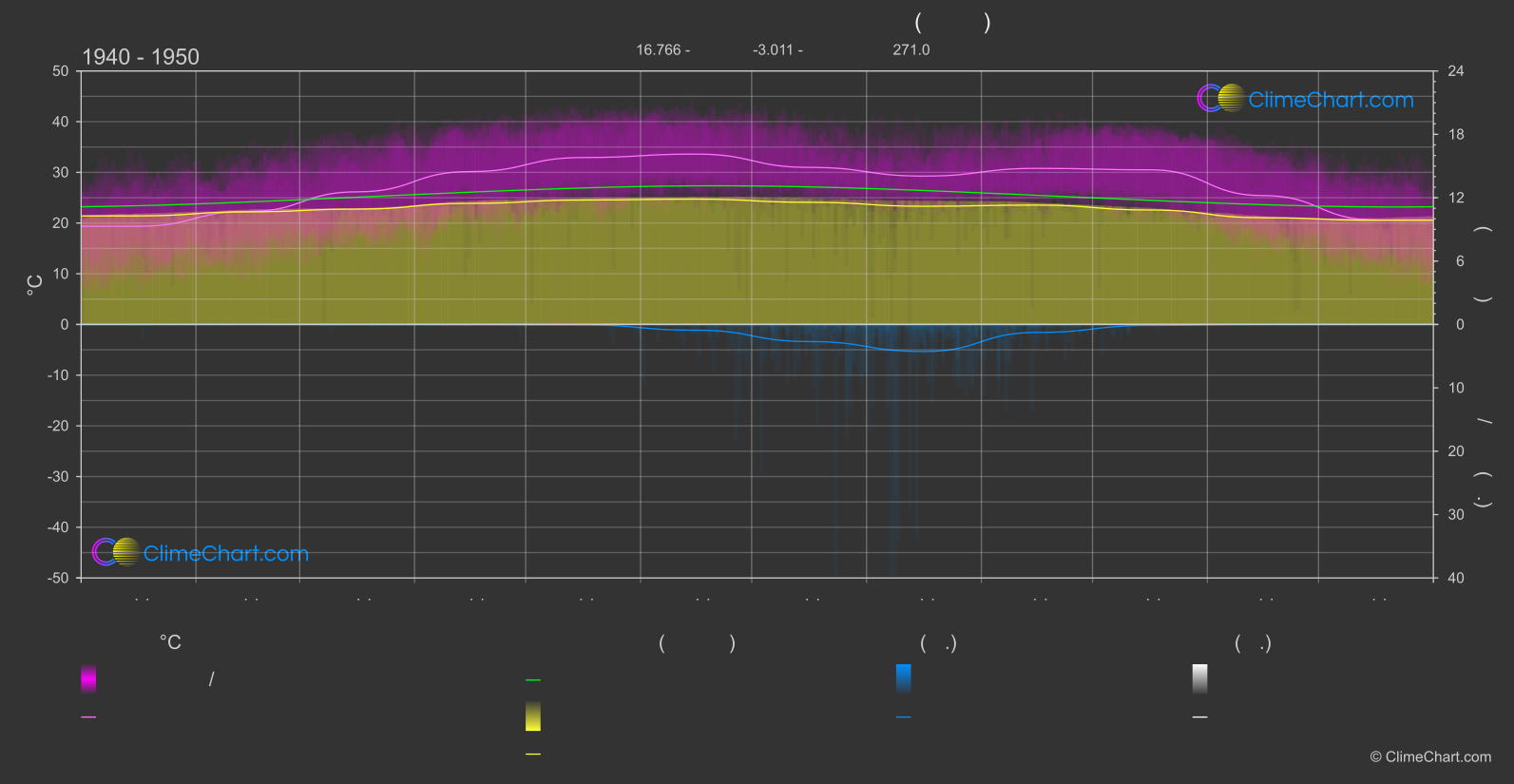Image resolution: width=1514 pixels, height=784 pixels.
Task: Toggle the magenta line legend marker
Action: [88, 717]
